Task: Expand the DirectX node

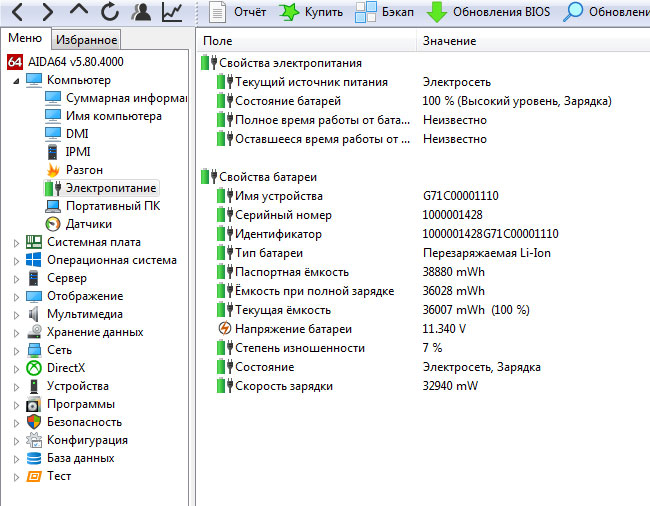Action: 16,369
